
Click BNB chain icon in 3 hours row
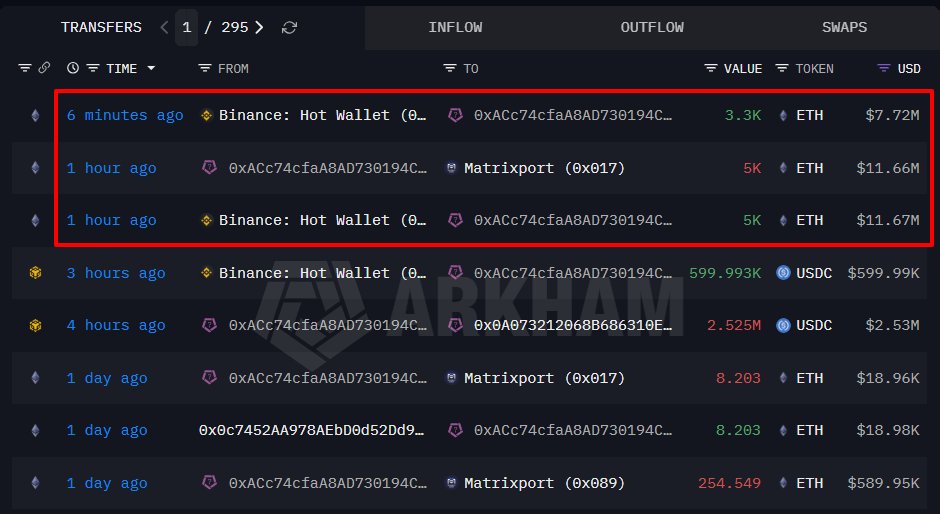(x=35, y=273)
